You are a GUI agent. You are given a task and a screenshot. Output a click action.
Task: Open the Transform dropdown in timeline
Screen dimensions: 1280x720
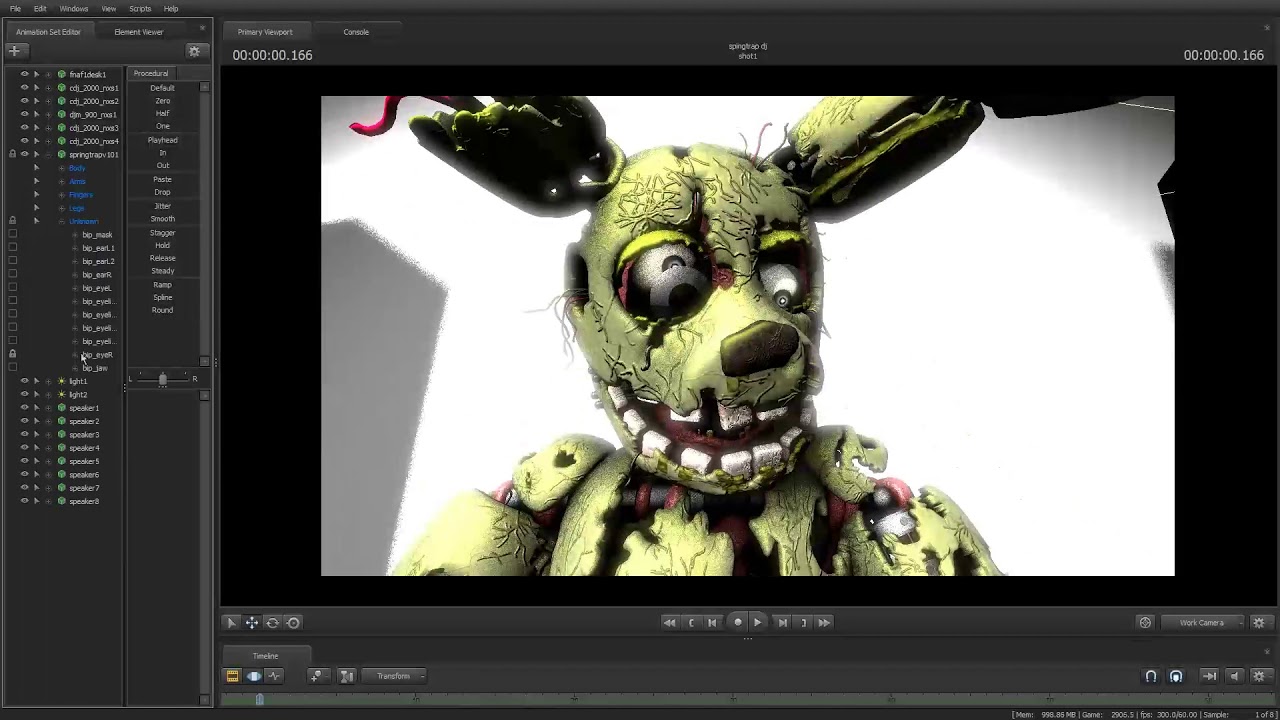click(394, 676)
